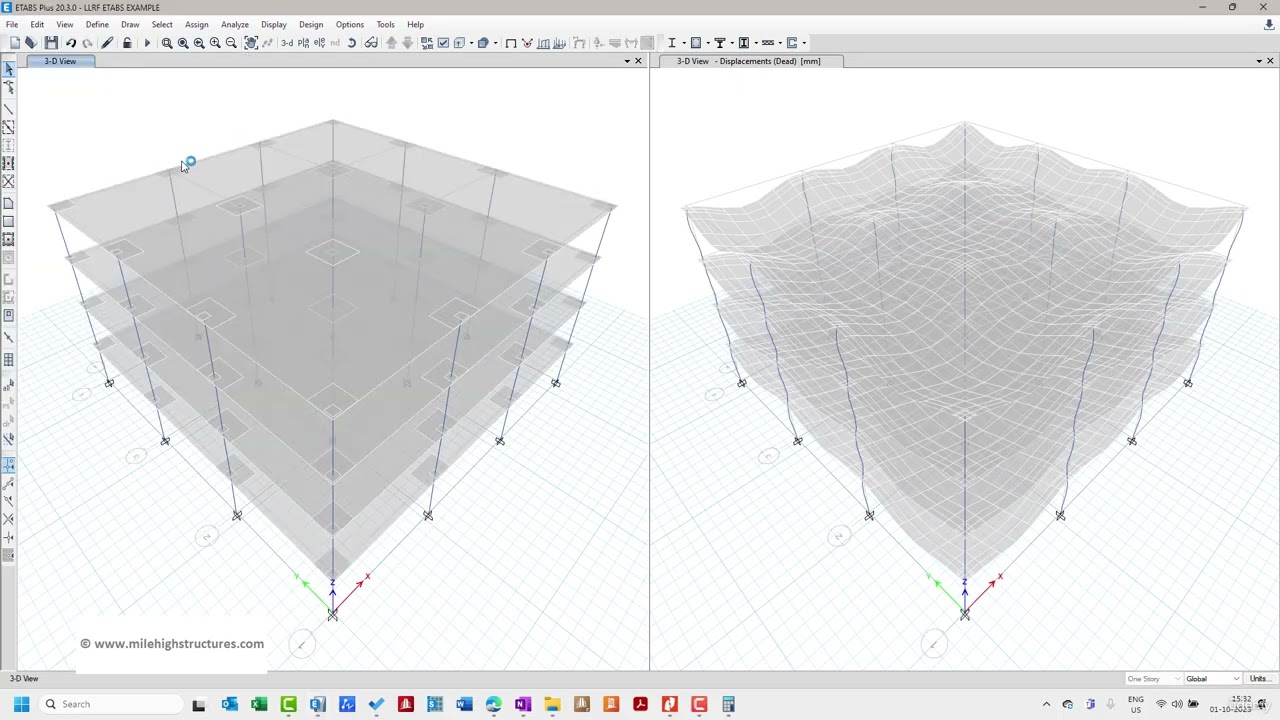Screen dimensions: 1280x720
Task: Open the Assign menu
Action: (196, 24)
